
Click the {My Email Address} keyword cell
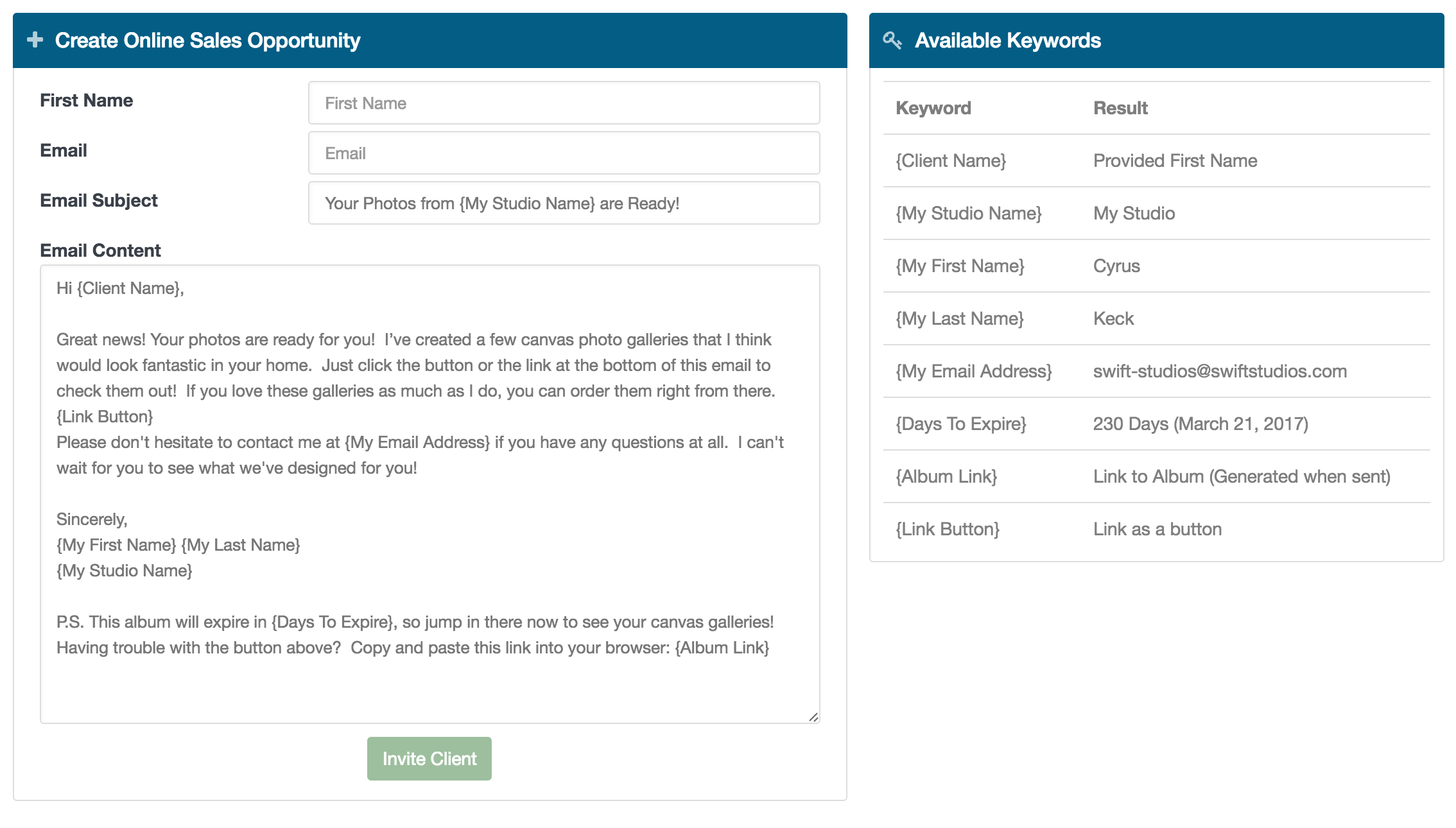click(974, 371)
